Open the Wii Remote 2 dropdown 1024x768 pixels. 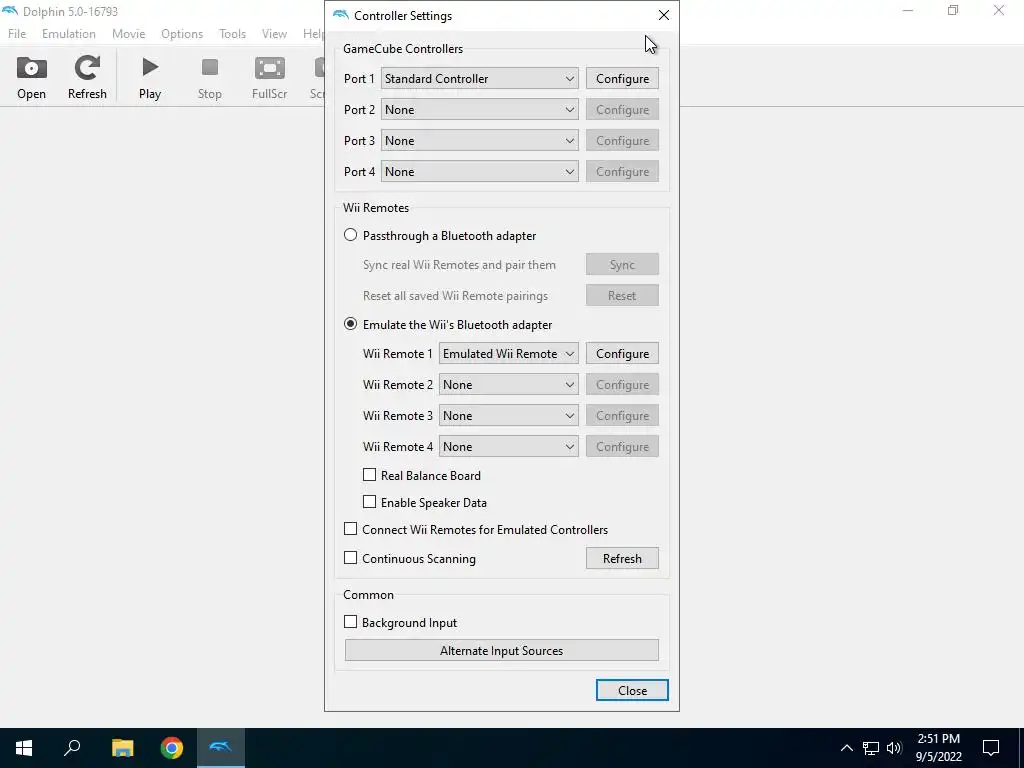[508, 385]
